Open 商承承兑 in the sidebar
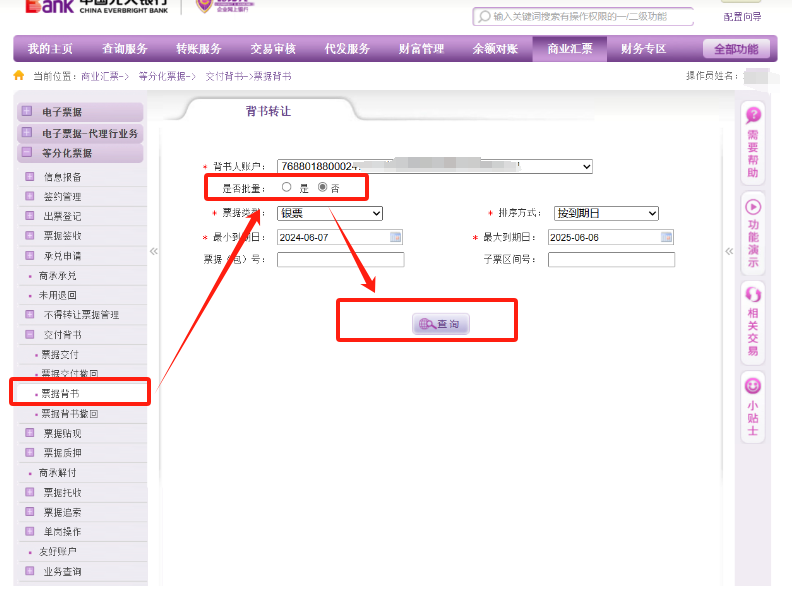 pos(58,276)
